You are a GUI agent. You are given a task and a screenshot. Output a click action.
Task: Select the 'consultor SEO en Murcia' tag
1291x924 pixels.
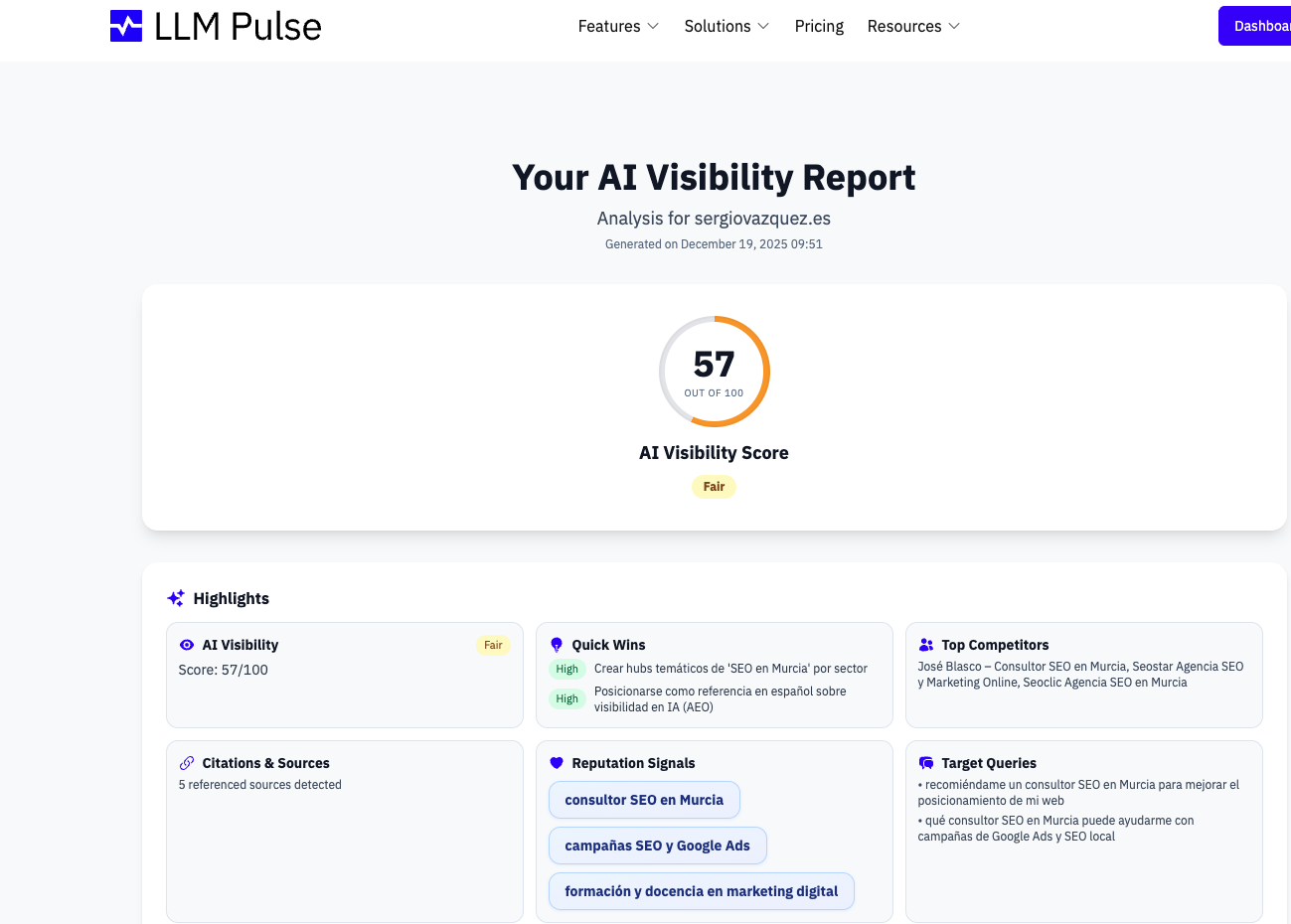coord(644,800)
